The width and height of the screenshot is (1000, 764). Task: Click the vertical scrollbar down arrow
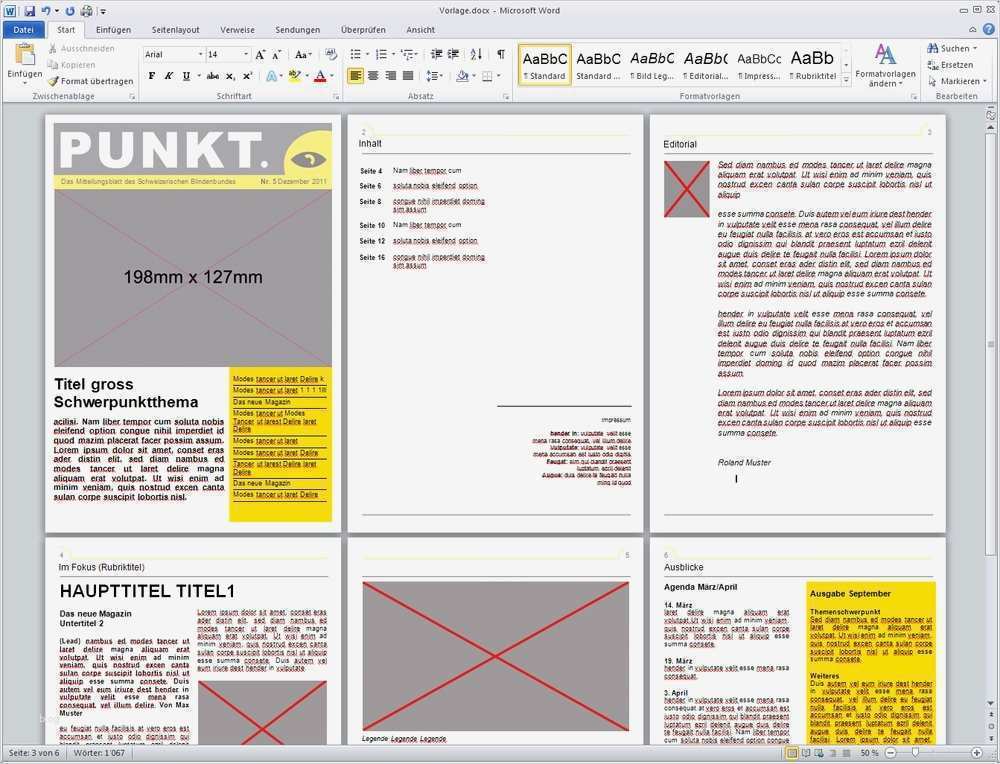(x=990, y=703)
